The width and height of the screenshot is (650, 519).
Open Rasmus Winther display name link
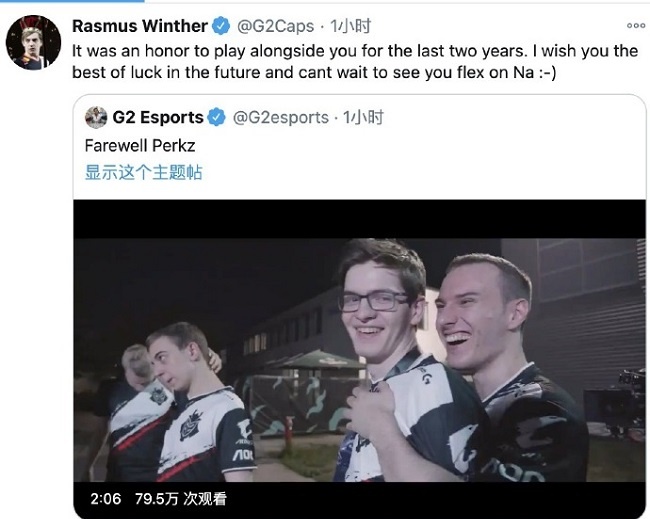point(140,26)
